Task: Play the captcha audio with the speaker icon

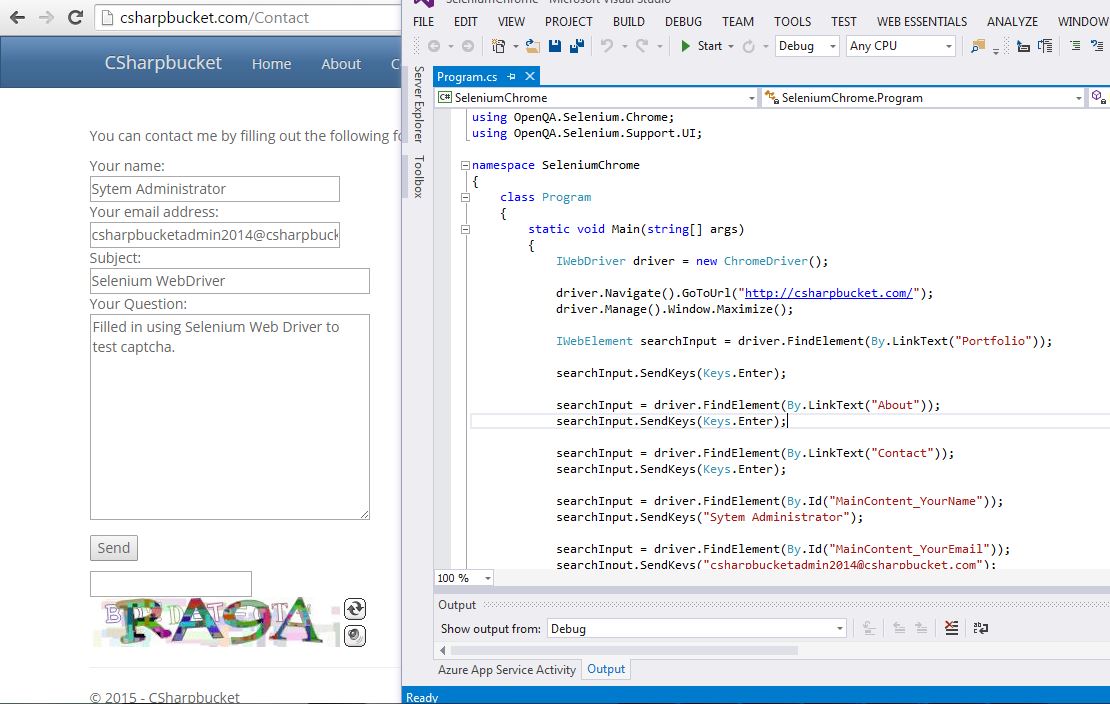Action: coord(355,635)
